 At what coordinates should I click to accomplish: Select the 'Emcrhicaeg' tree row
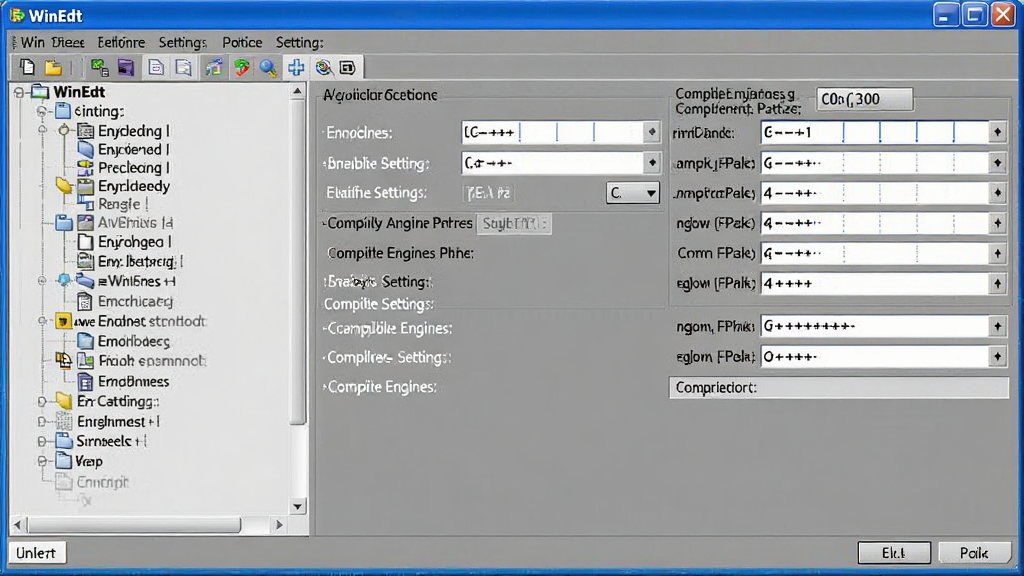coord(135,301)
